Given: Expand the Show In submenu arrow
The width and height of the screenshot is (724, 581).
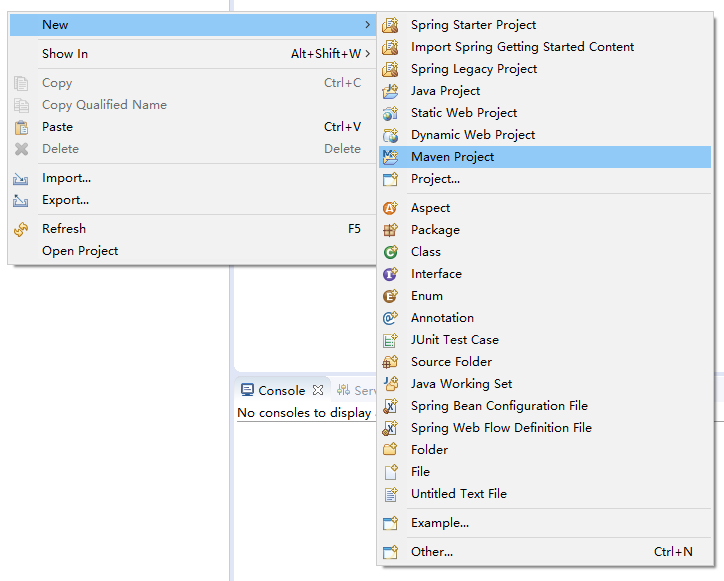Looking at the screenshot, I should point(368,54).
